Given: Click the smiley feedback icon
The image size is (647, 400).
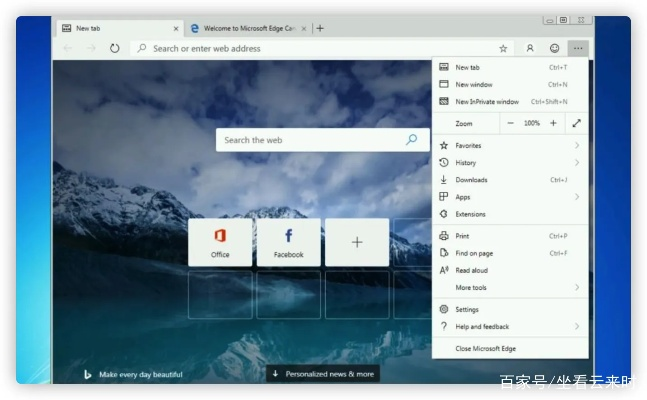Looking at the screenshot, I should click(x=554, y=48).
